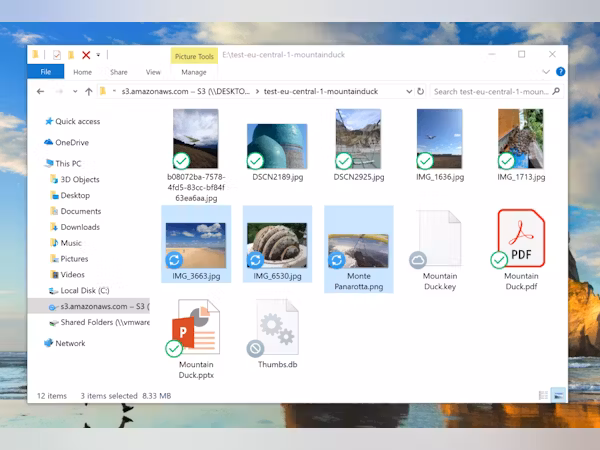Select the Mountain Duck.pdf file icon
This screenshot has width=600, height=450.
521,238
